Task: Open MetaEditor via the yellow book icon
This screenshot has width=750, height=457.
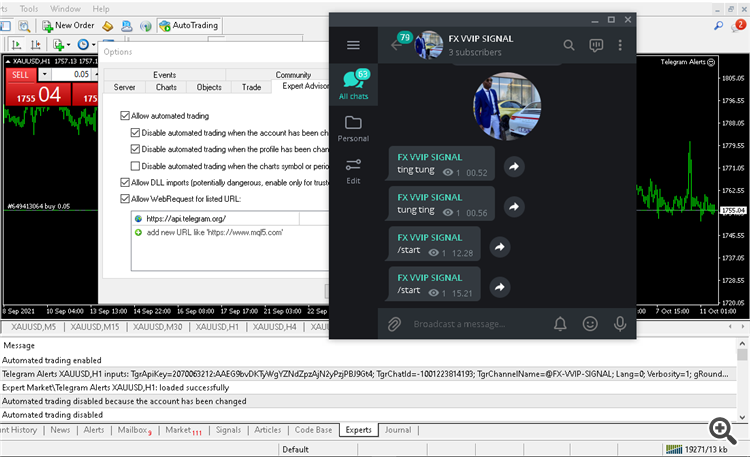Action: pos(108,26)
